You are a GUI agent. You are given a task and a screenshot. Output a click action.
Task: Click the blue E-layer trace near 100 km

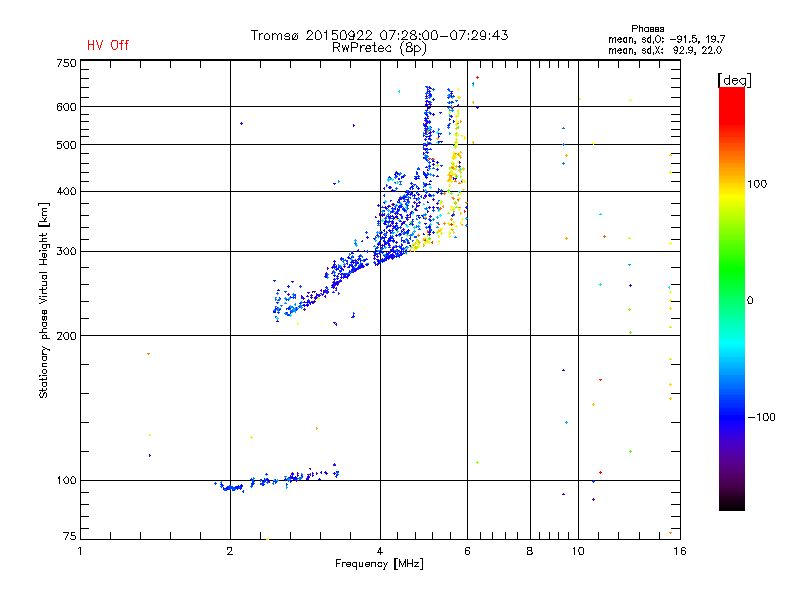click(x=277, y=480)
